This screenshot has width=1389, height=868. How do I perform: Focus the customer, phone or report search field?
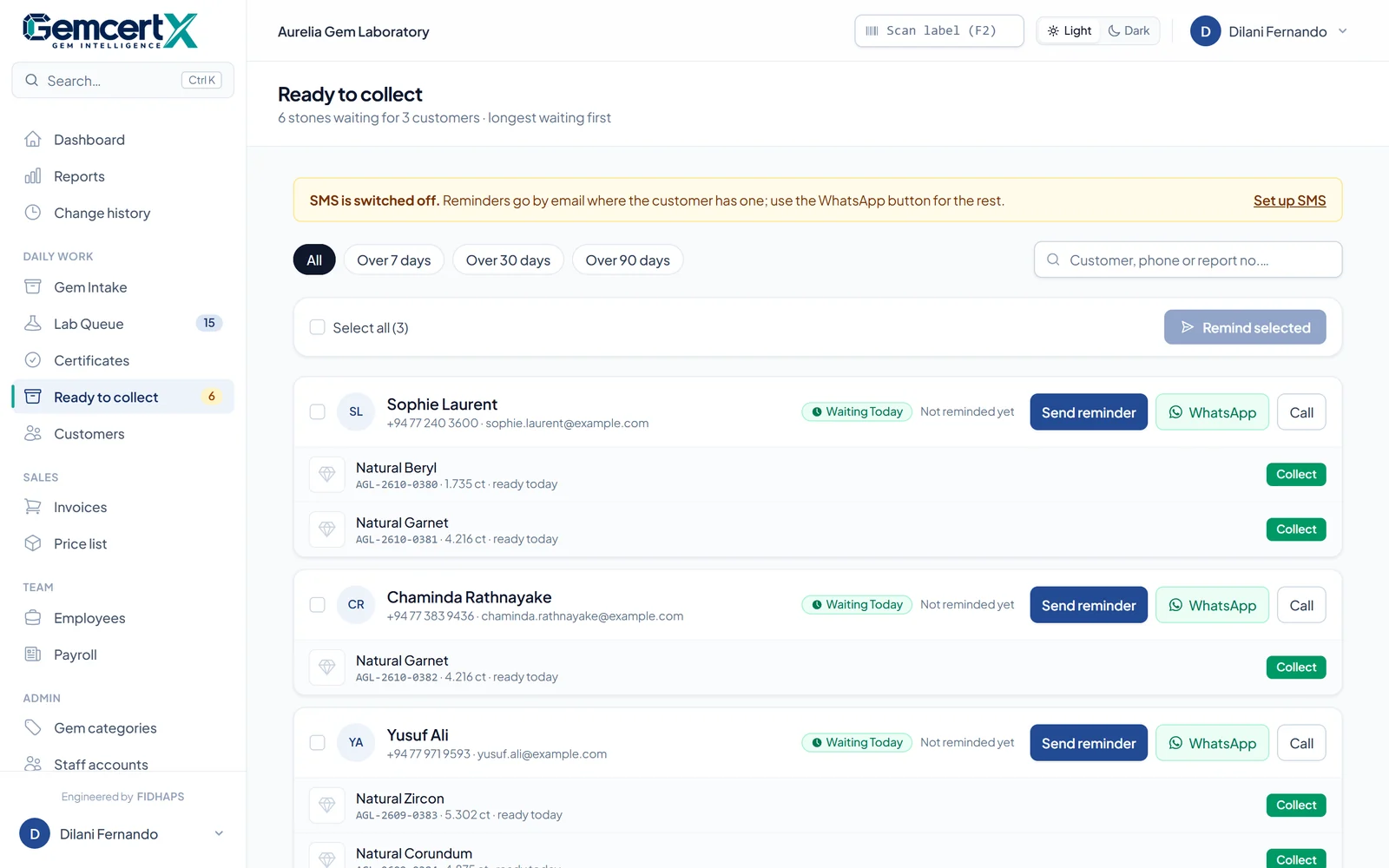tap(1188, 260)
